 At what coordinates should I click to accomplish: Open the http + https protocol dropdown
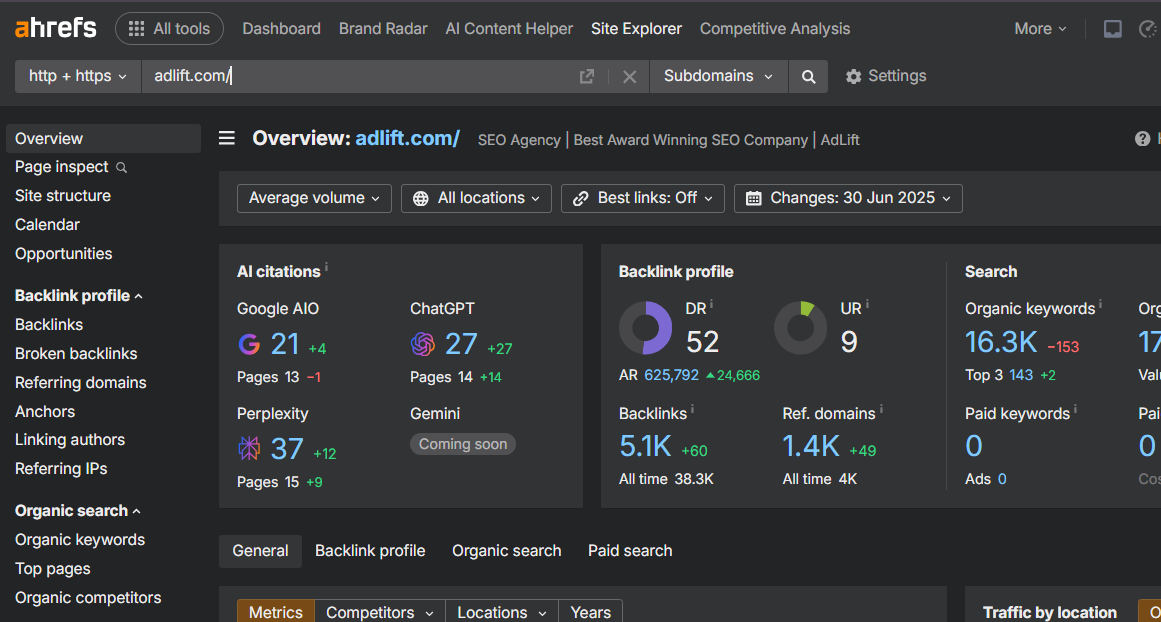(x=78, y=76)
